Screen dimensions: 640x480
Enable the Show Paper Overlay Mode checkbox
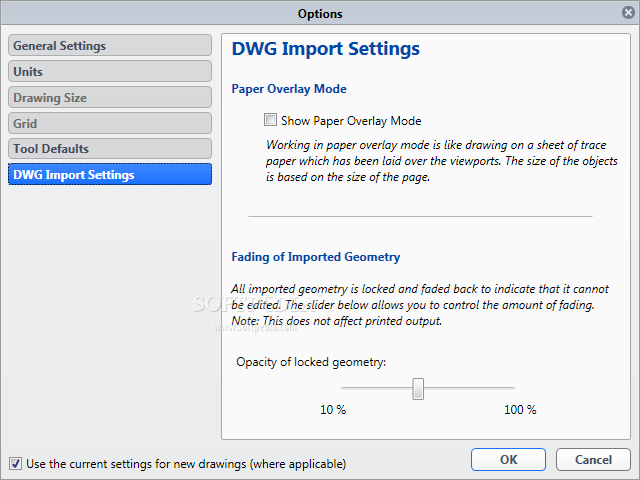(x=270, y=120)
